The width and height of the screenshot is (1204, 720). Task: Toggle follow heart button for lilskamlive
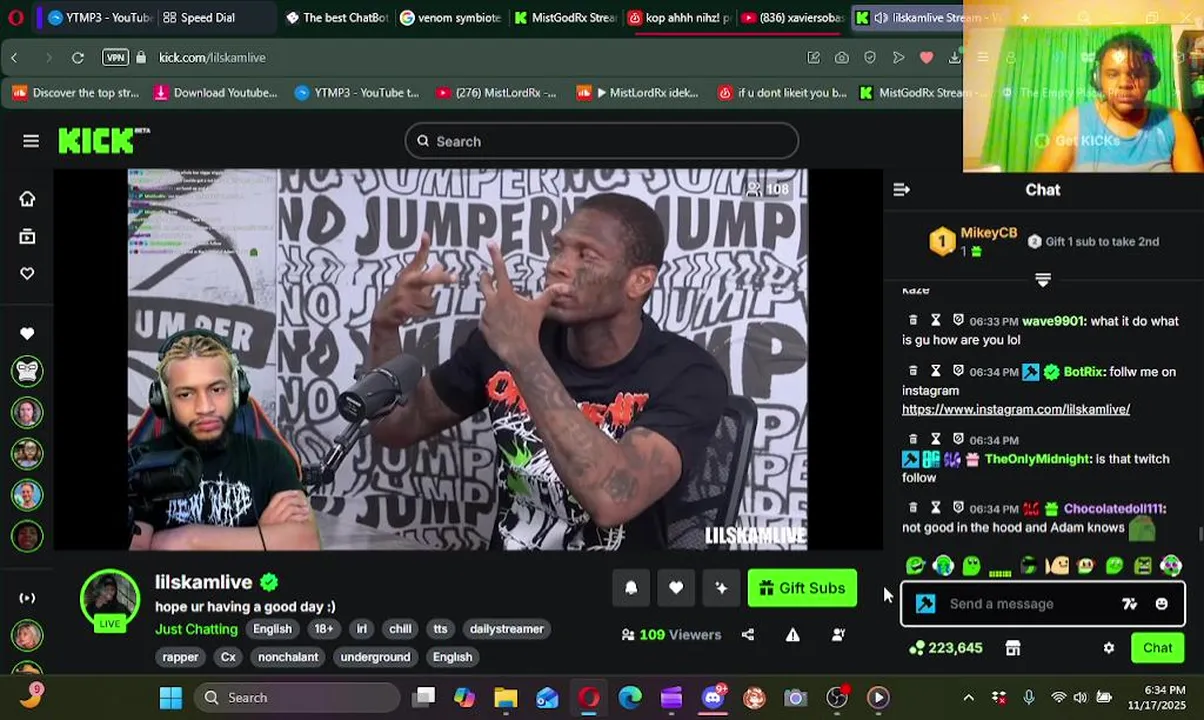[x=676, y=588]
